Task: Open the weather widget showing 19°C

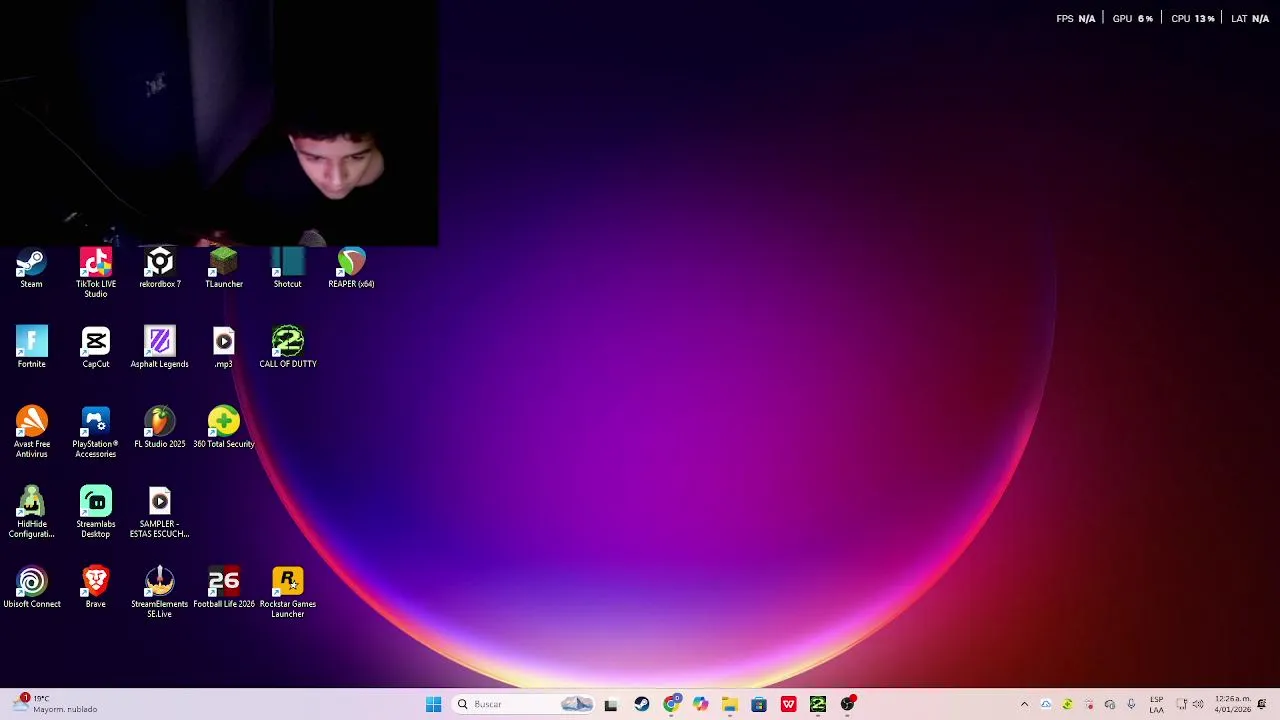Action: pyautogui.click(x=55, y=704)
